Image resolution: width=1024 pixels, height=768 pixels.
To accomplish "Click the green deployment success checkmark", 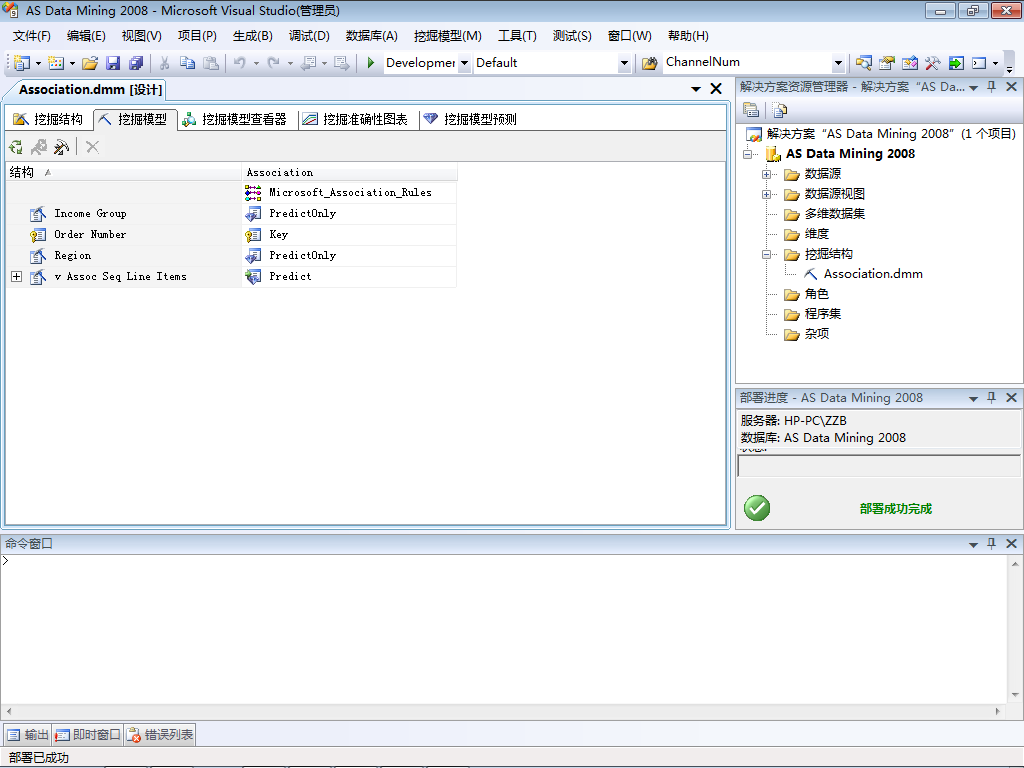I will click(757, 508).
